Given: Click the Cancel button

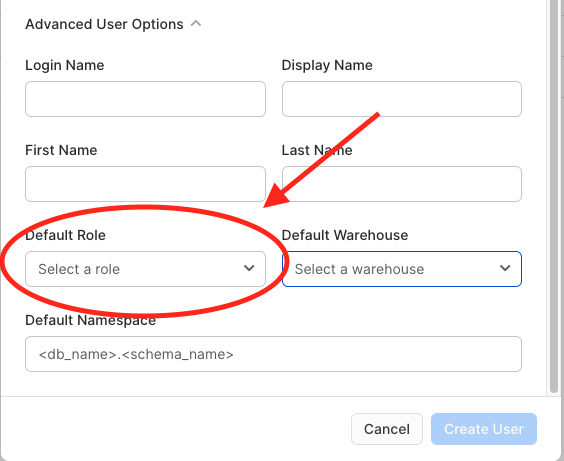Looking at the screenshot, I should coord(387,429).
